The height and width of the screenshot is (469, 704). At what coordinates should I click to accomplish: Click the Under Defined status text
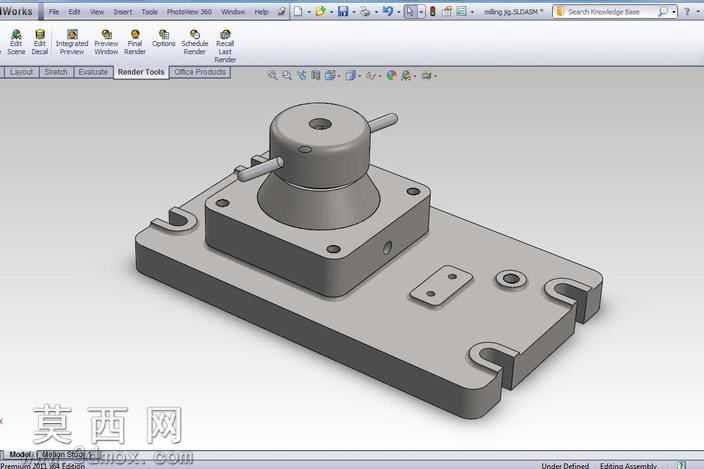pos(565,466)
